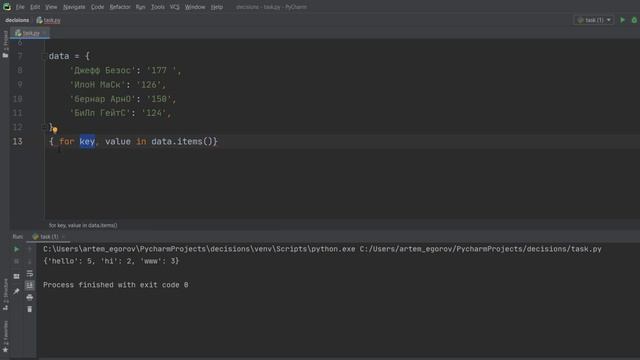
Task: Click the 'Билл Гейтс' string on line 11
Action: pos(100,113)
